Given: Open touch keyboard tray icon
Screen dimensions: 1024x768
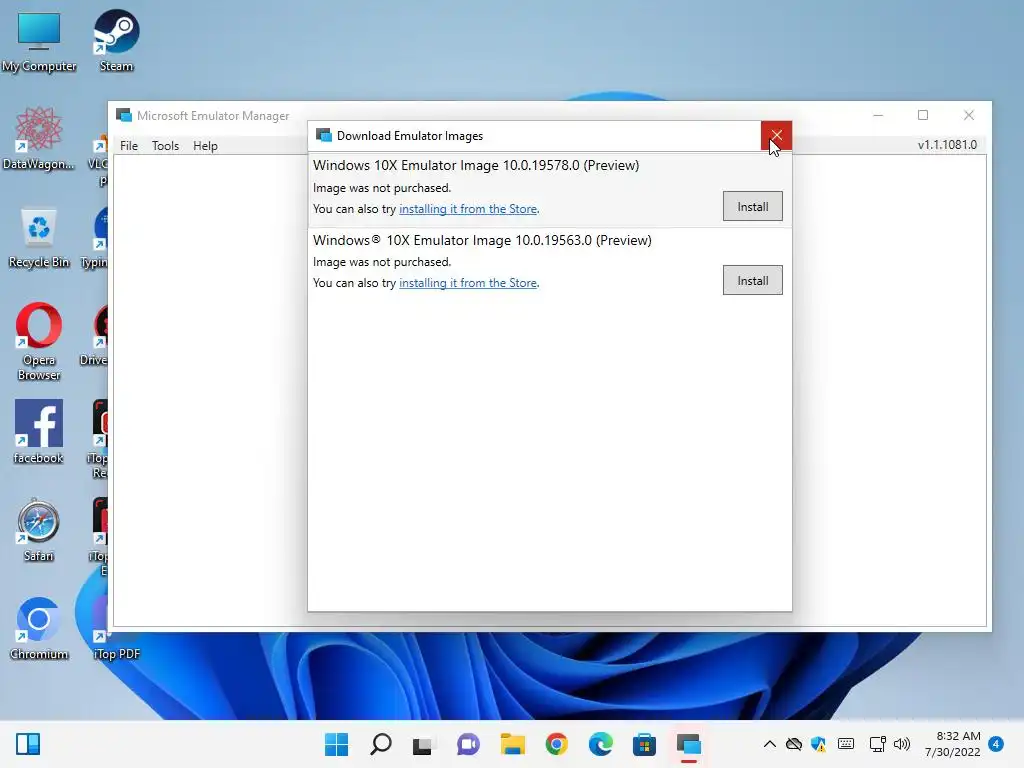Looking at the screenshot, I should 846,744.
